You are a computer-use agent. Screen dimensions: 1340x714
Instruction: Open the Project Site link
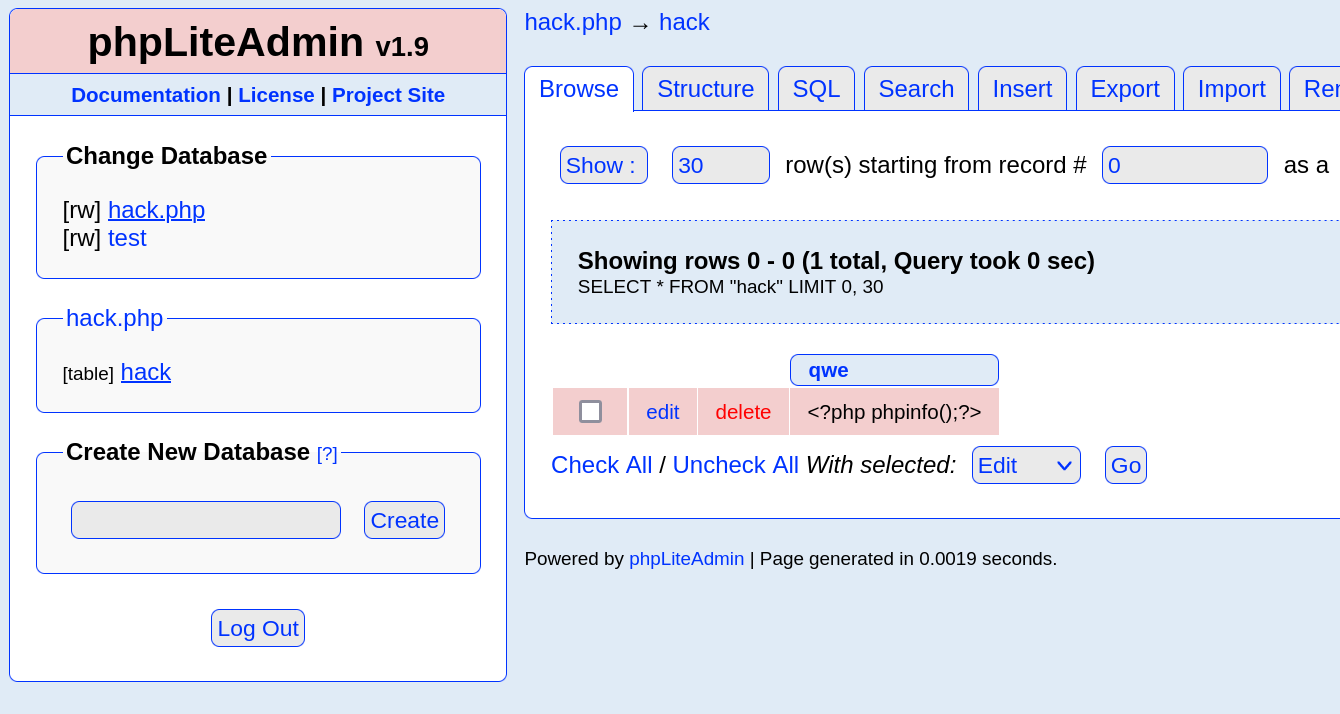tap(388, 95)
